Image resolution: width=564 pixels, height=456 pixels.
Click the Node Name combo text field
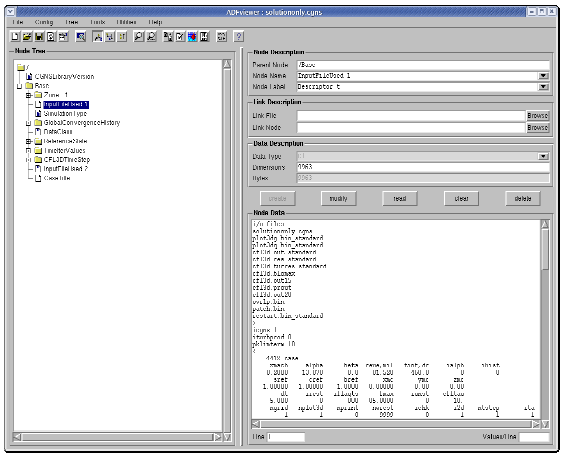[x=417, y=76]
